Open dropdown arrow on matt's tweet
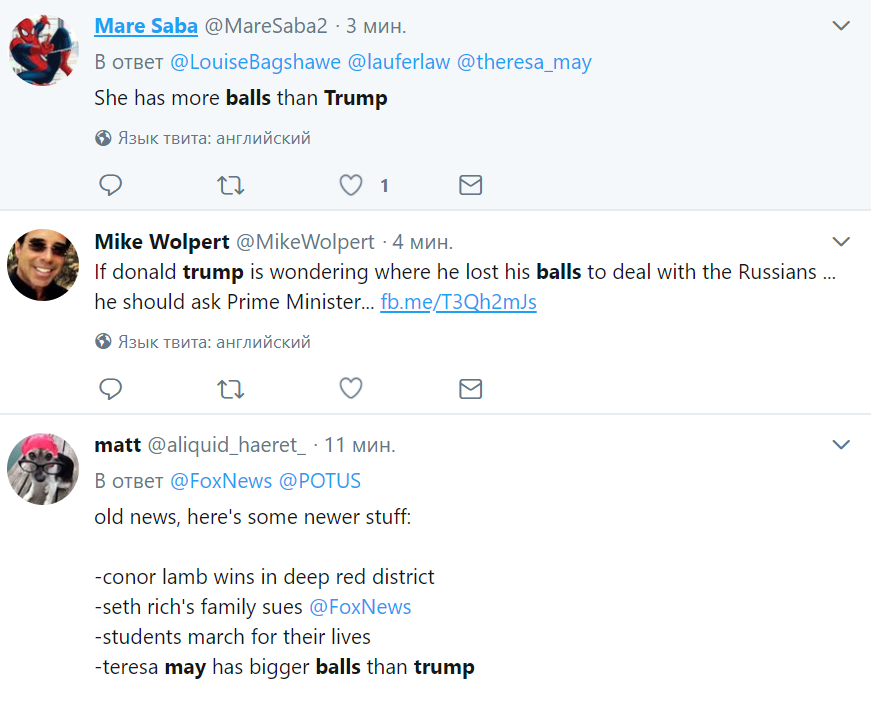 841,444
